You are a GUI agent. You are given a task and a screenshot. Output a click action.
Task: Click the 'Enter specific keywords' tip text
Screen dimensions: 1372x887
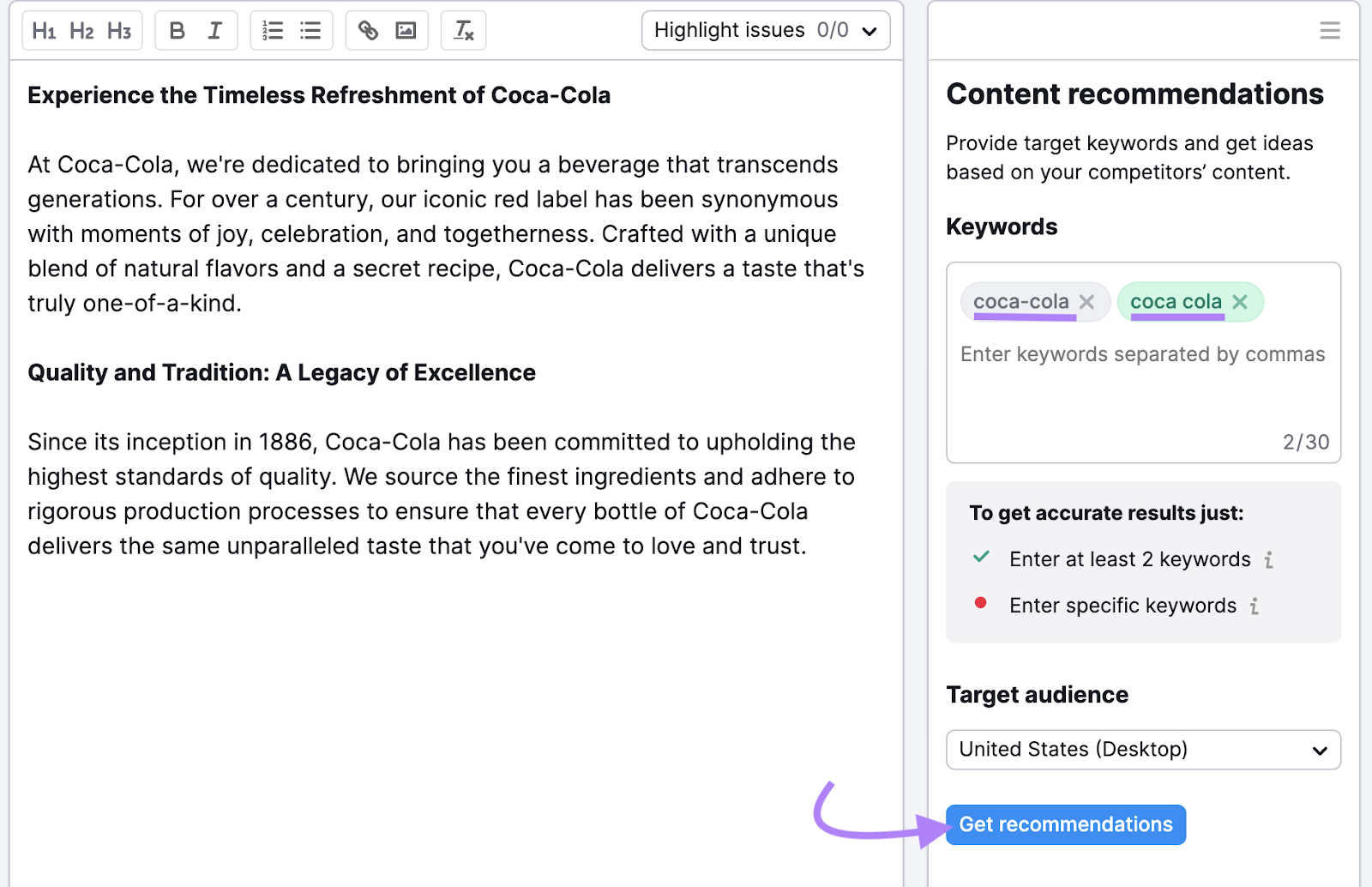point(1122,606)
